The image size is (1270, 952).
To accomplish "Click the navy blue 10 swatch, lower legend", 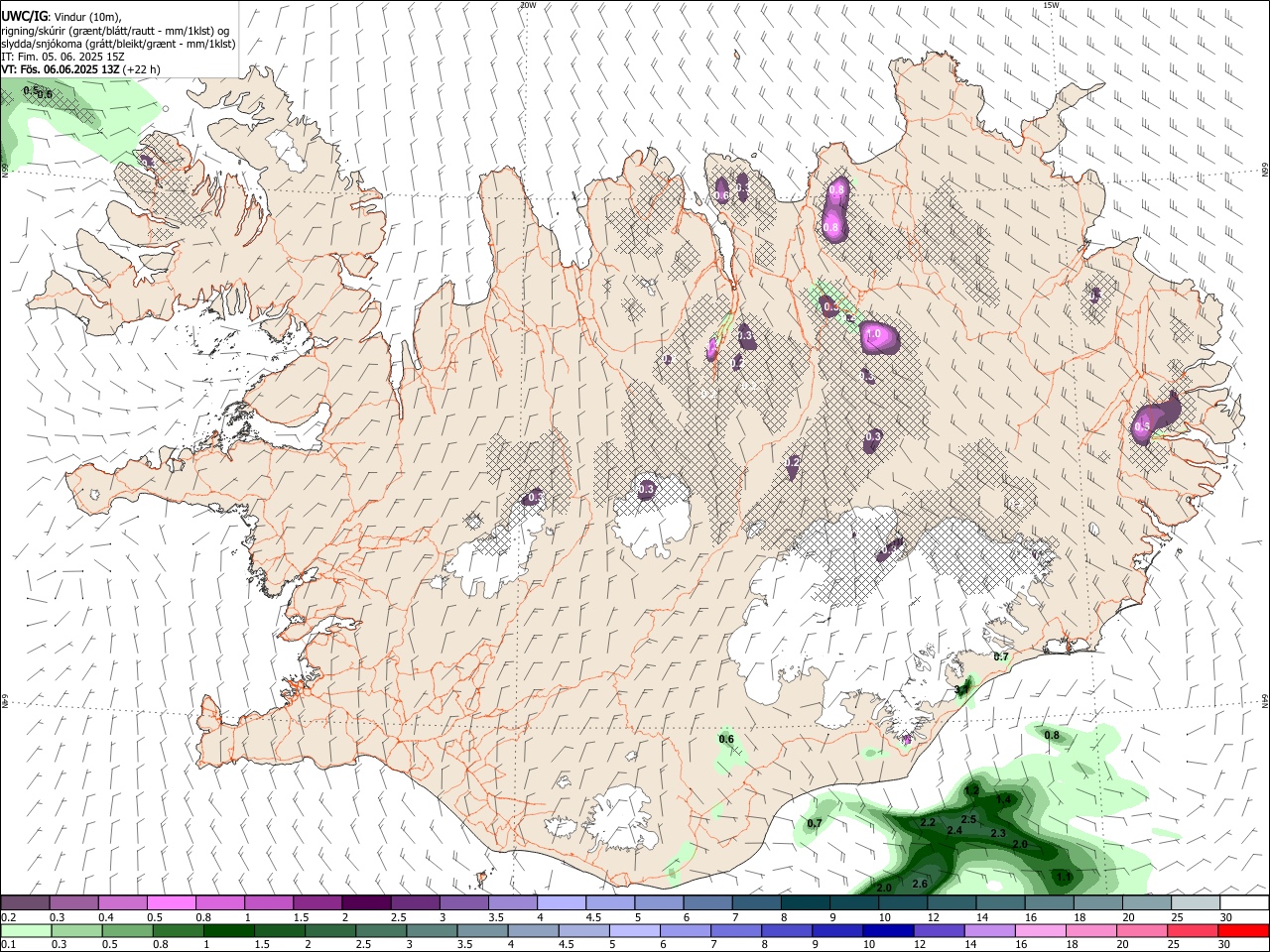I will click(887, 930).
